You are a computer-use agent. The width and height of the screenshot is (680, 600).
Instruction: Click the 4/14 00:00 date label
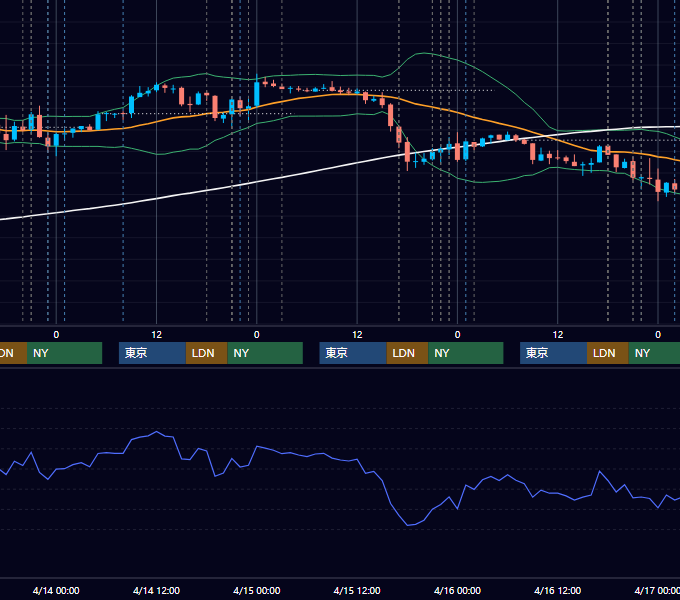point(56,590)
